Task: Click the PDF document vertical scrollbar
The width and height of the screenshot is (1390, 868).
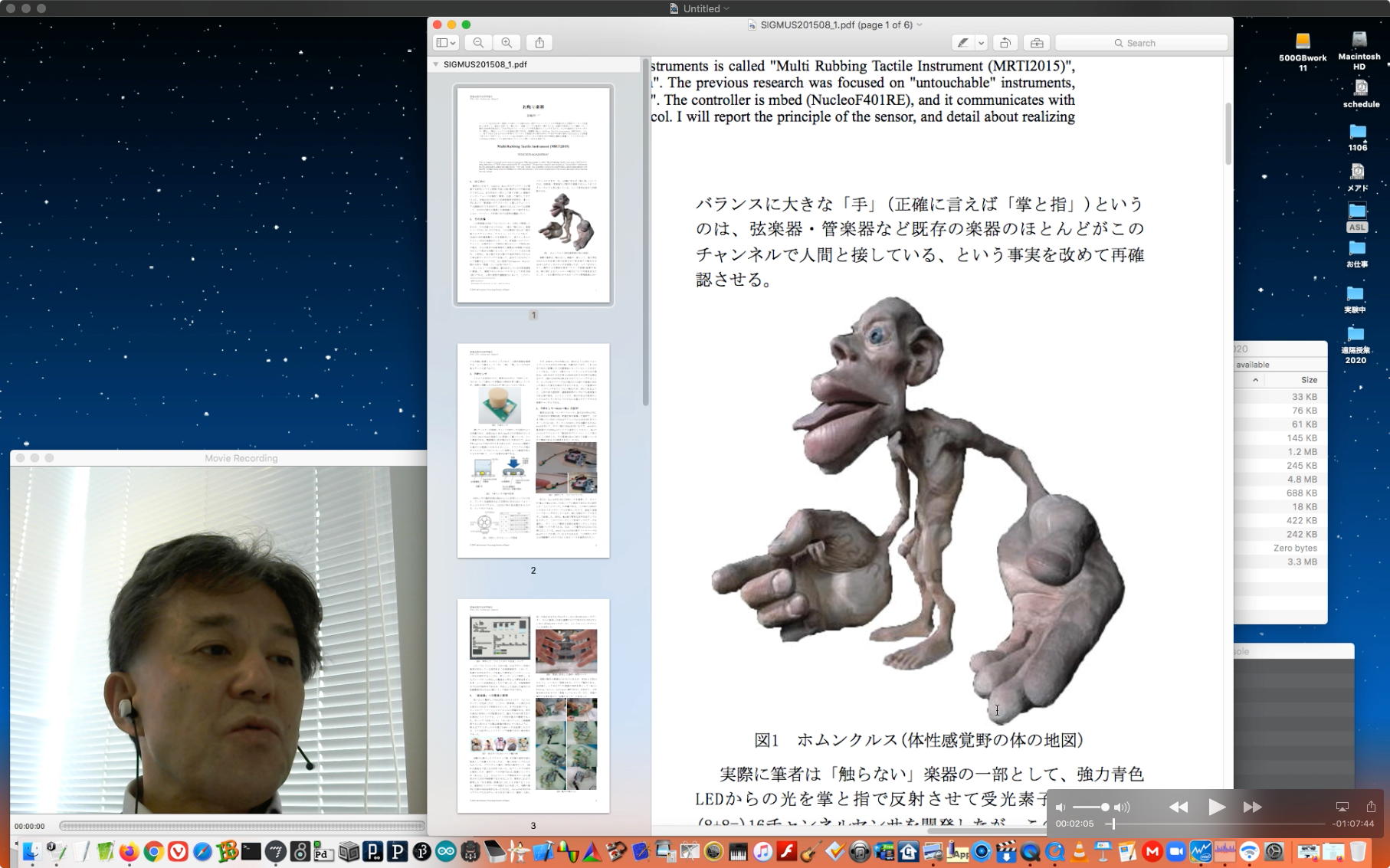Action: (x=1228, y=134)
